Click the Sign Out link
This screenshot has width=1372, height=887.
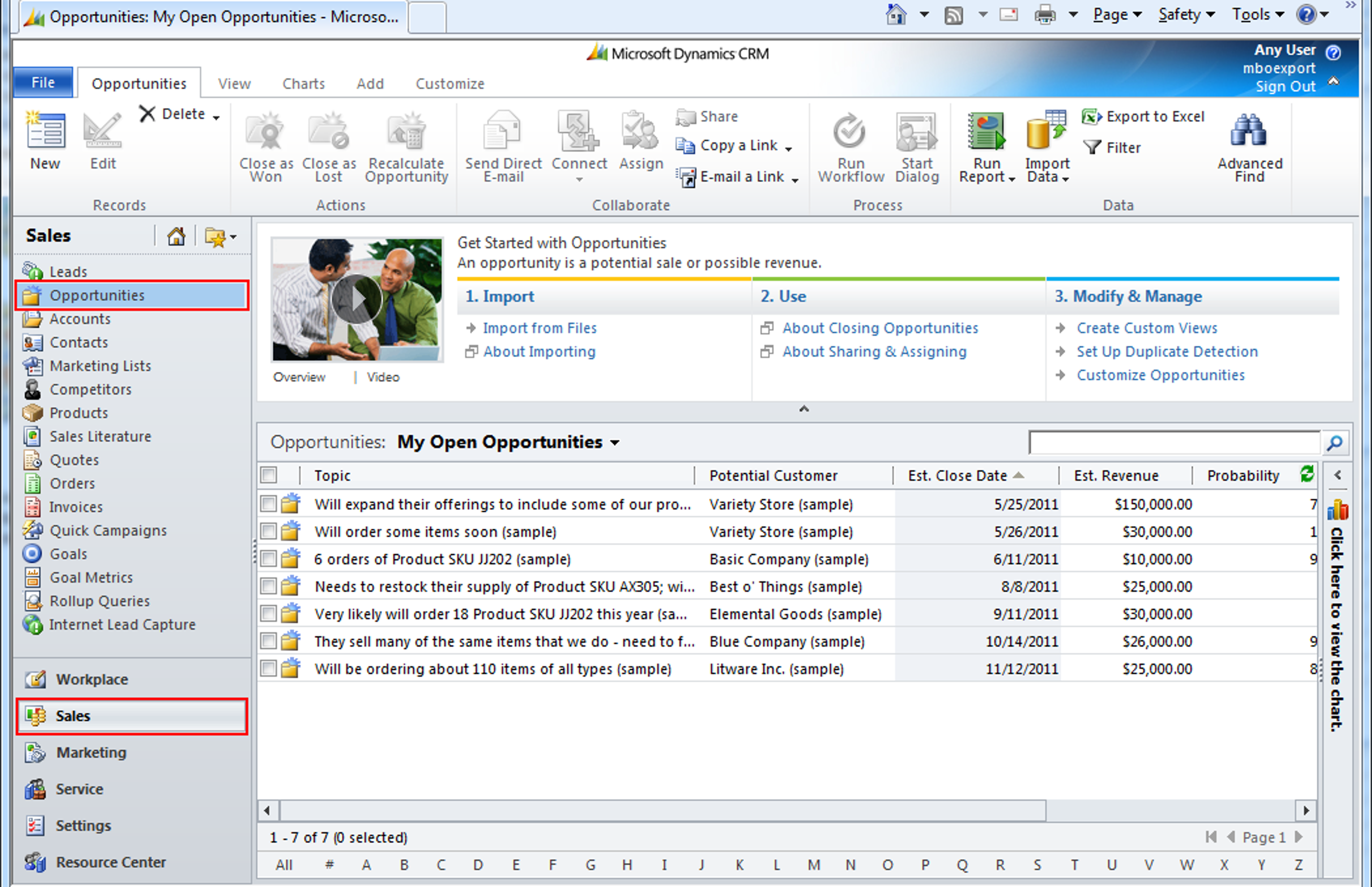pos(1285,87)
